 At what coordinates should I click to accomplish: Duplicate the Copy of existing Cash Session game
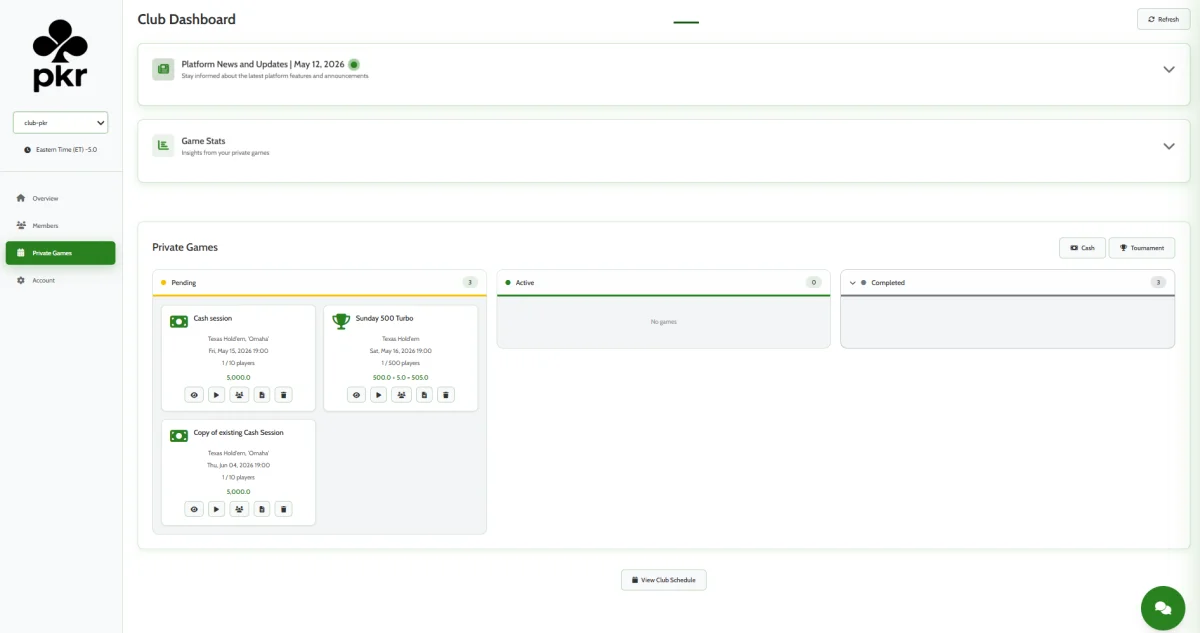click(262, 509)
